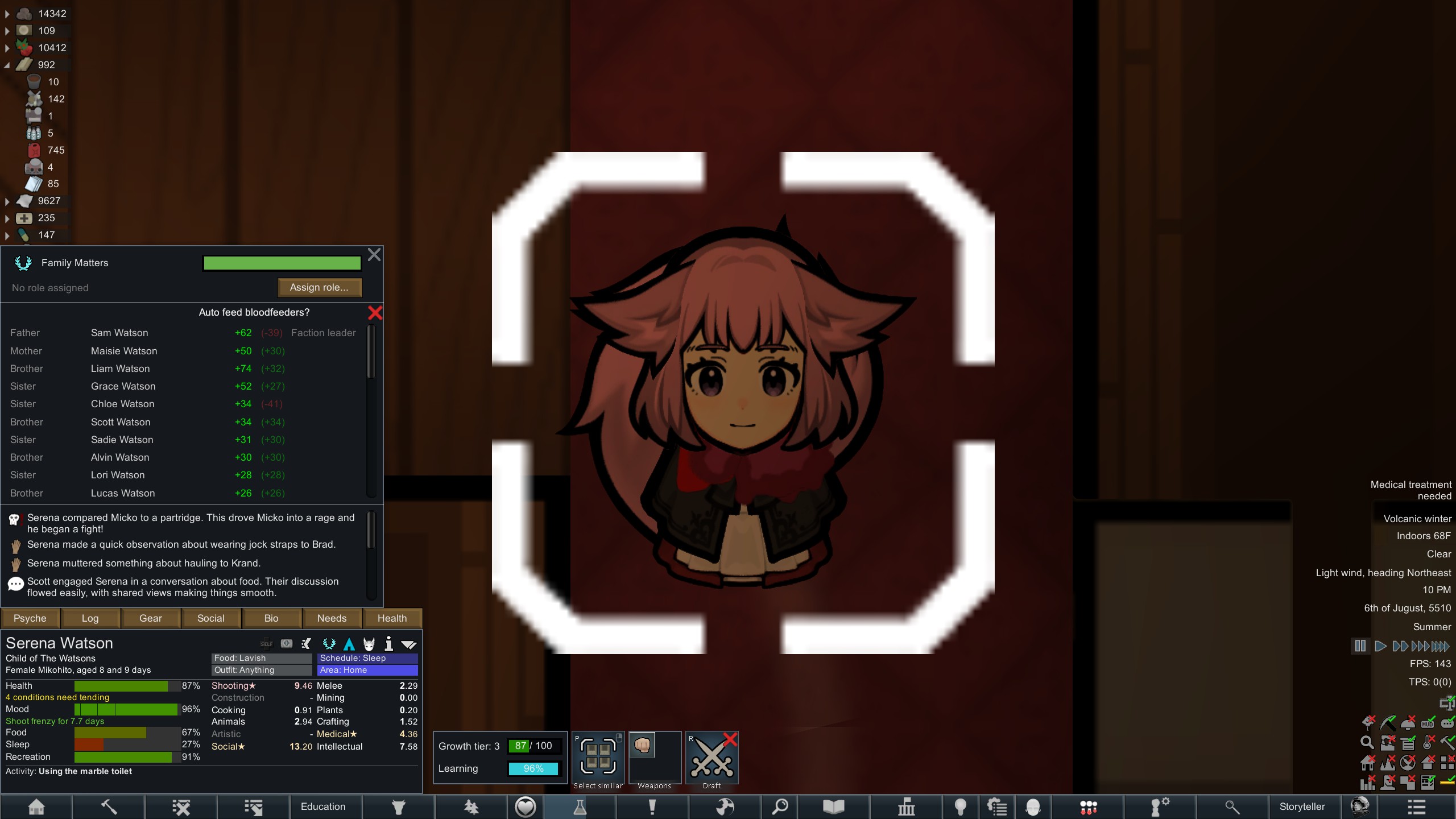Toggle the HUD visibility overlay icon
The image size is (1456, 819).
tap(1428, 723)
